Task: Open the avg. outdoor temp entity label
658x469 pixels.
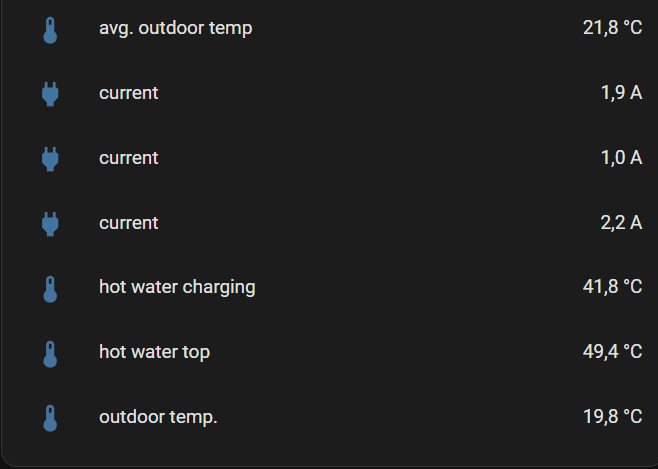Action: click(x=175, y=28)
